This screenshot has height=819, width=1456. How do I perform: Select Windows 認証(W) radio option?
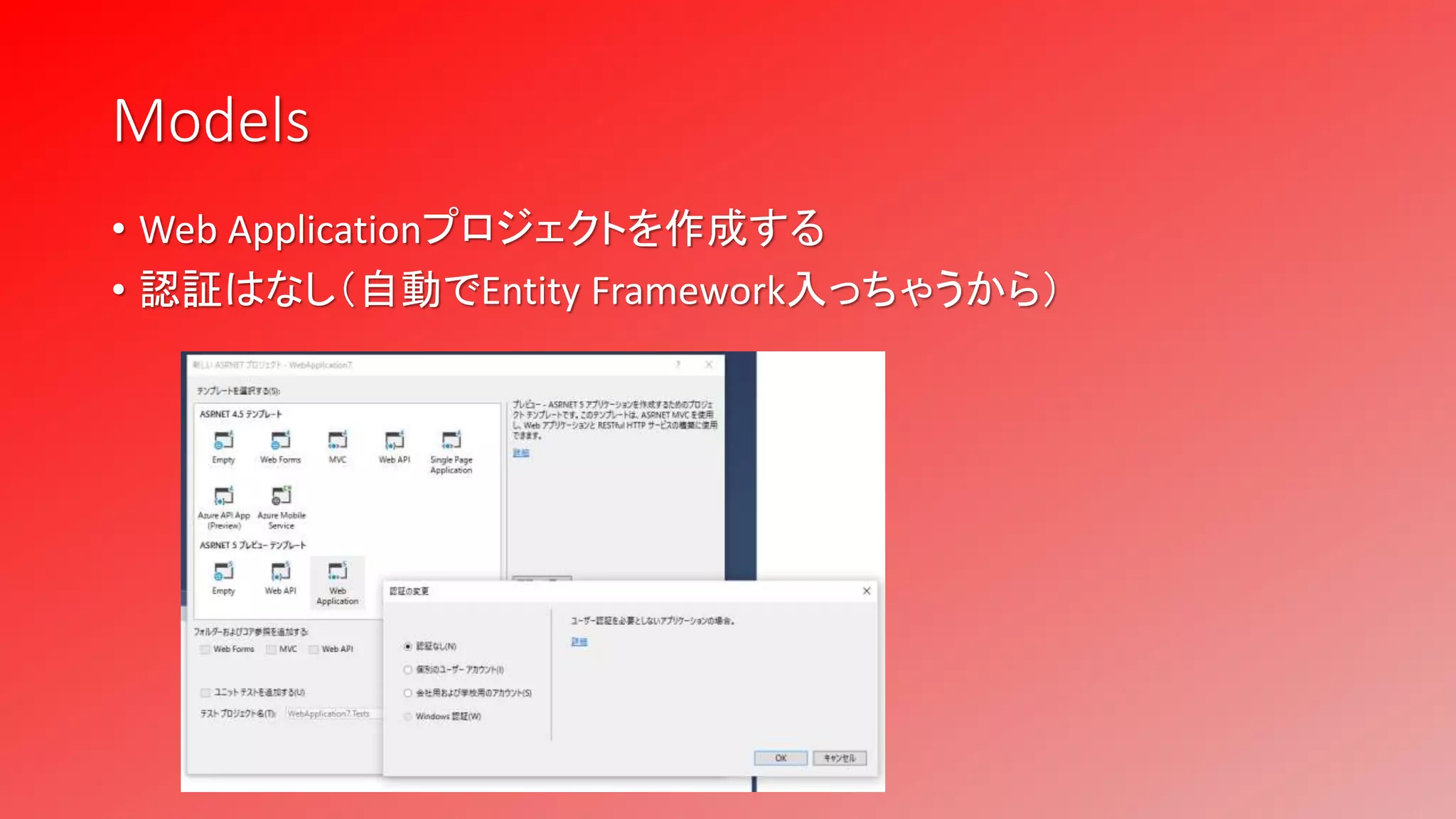pyautogui.click(x=408, y=717)
